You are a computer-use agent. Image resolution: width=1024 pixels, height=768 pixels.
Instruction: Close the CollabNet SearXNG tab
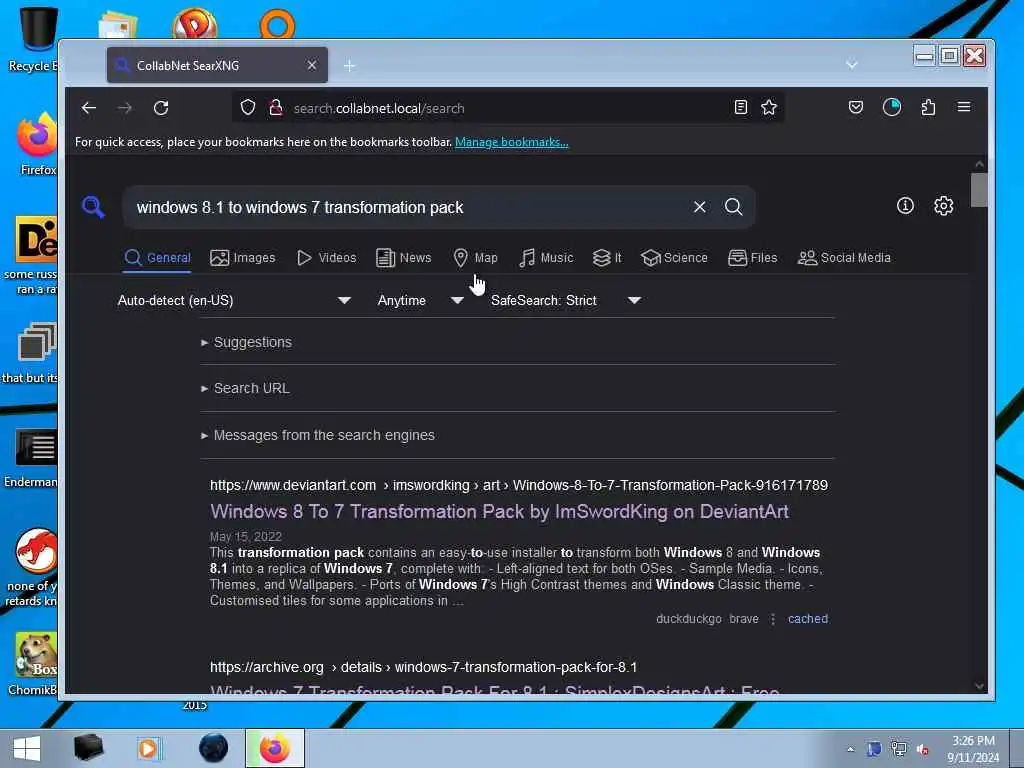(312, 65)
